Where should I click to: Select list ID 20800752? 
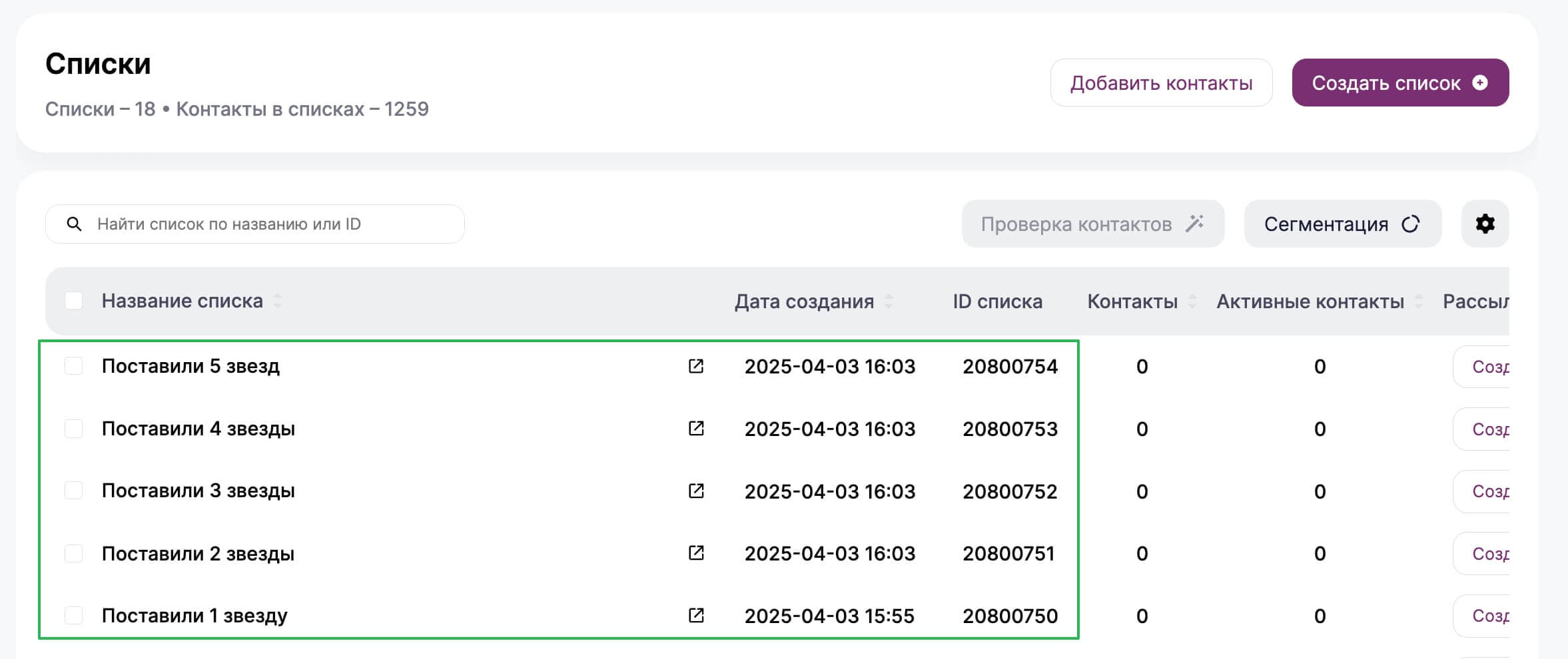(x=1010, y=491)
